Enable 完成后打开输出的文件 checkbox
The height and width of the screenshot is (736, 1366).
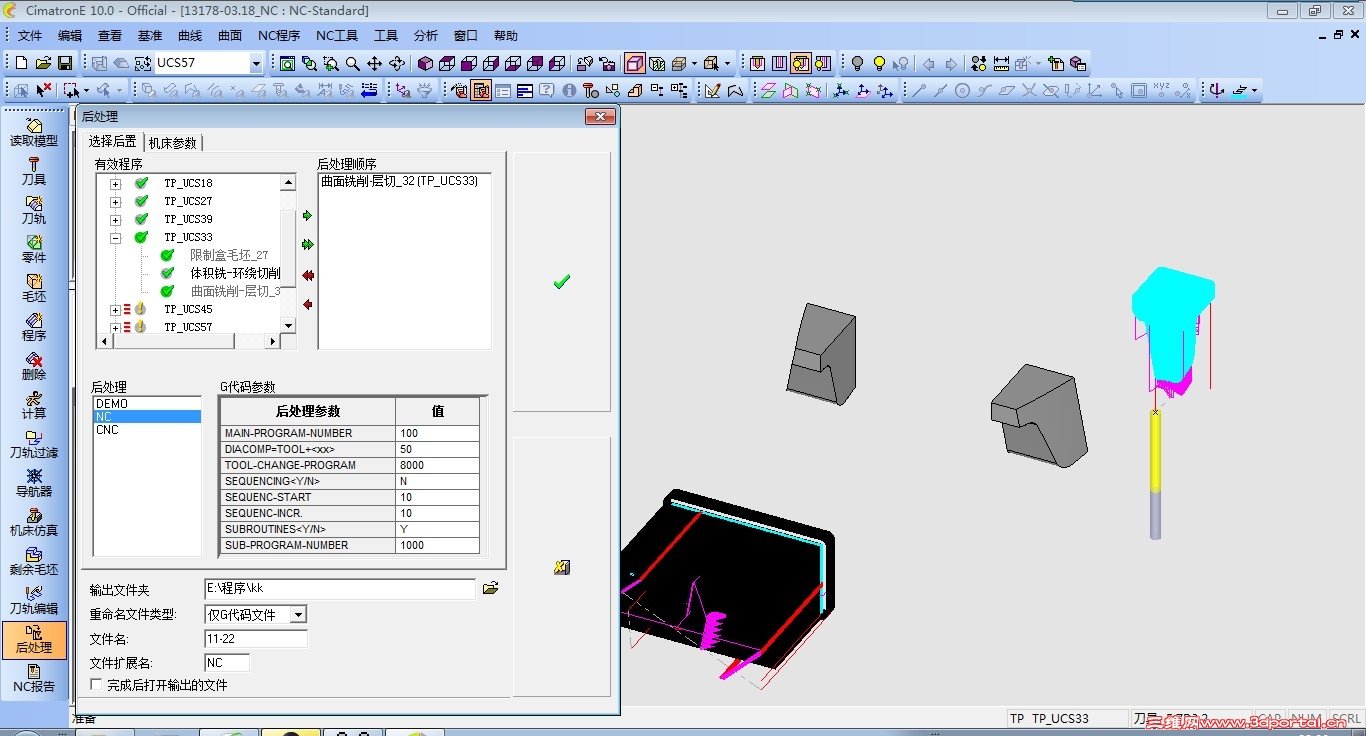pos(96,685)
